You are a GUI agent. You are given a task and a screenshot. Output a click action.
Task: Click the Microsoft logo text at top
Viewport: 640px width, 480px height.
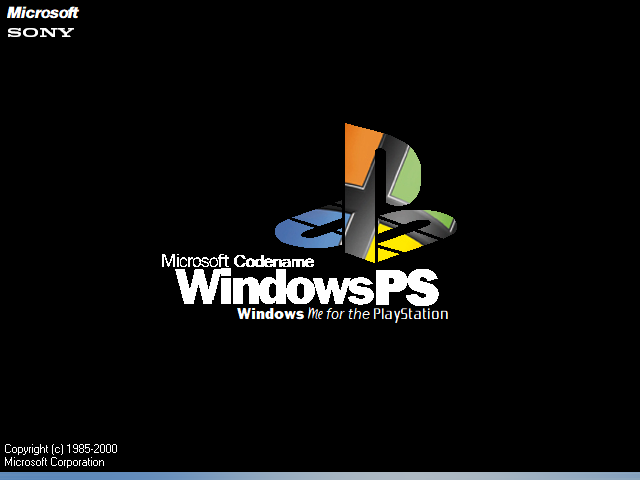point(42,13)
